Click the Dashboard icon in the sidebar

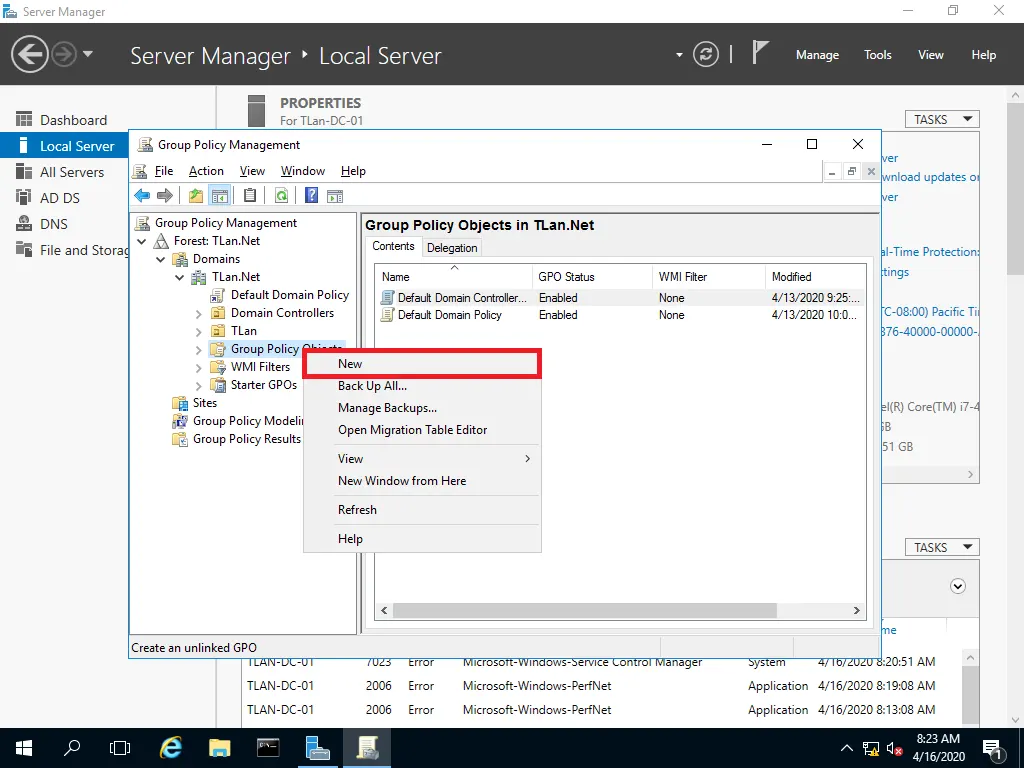click(24, 119)
